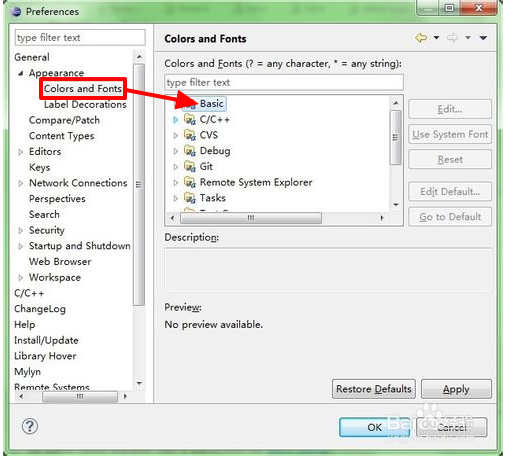This screenshot has height=456, width=506.
Task: Collapse the Appearance tree node
Action: (21, 73)
